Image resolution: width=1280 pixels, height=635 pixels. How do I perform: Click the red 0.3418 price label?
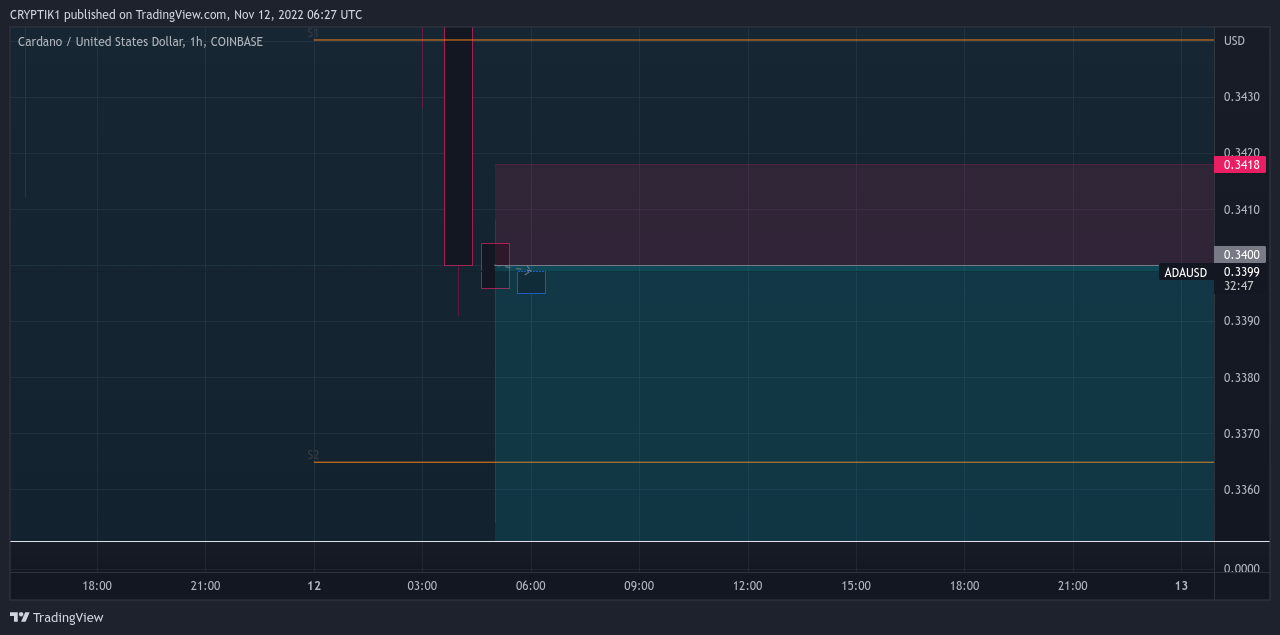click(1240, 165)
